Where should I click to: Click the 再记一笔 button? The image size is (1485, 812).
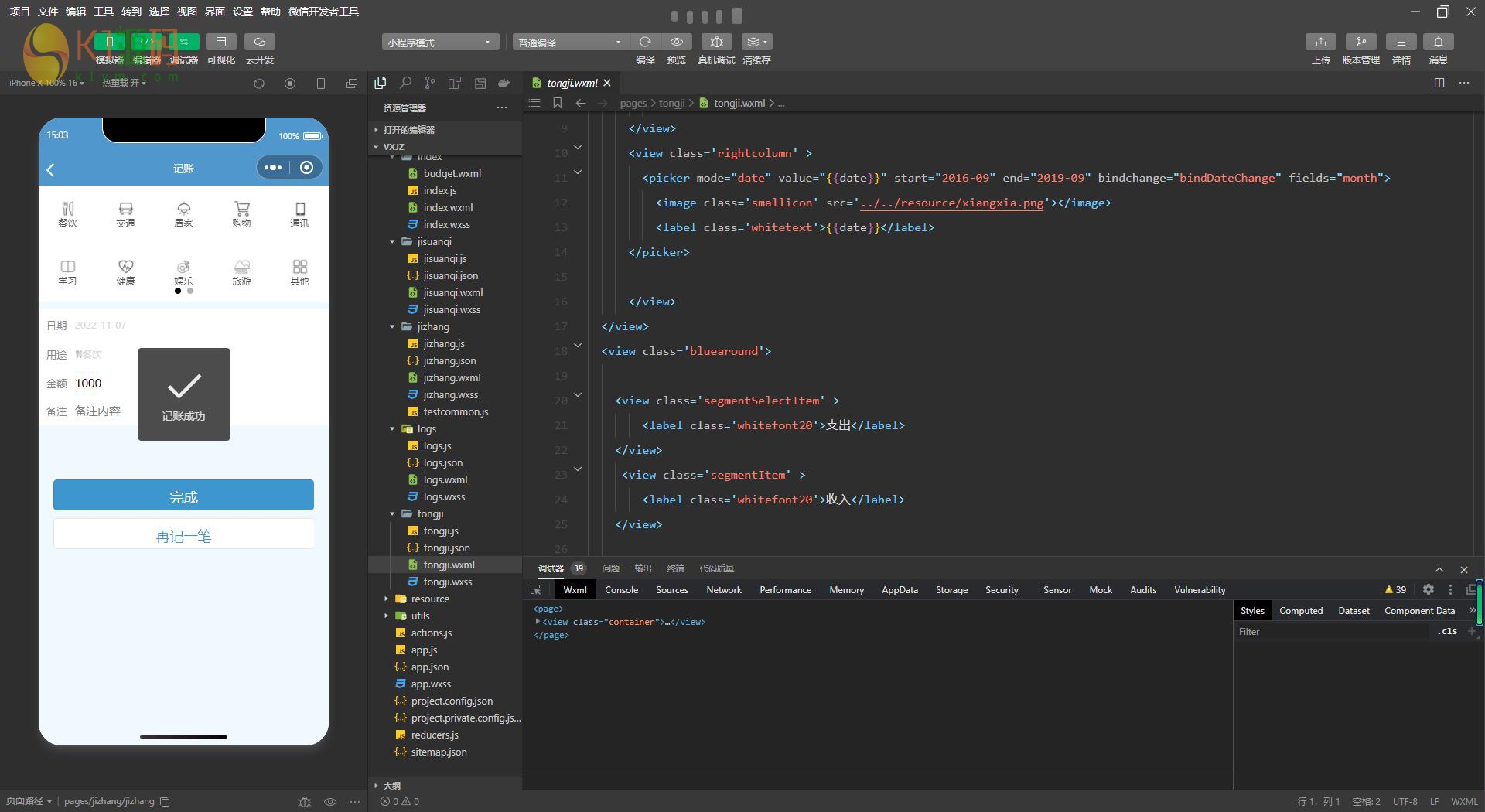tap(183, 535)
